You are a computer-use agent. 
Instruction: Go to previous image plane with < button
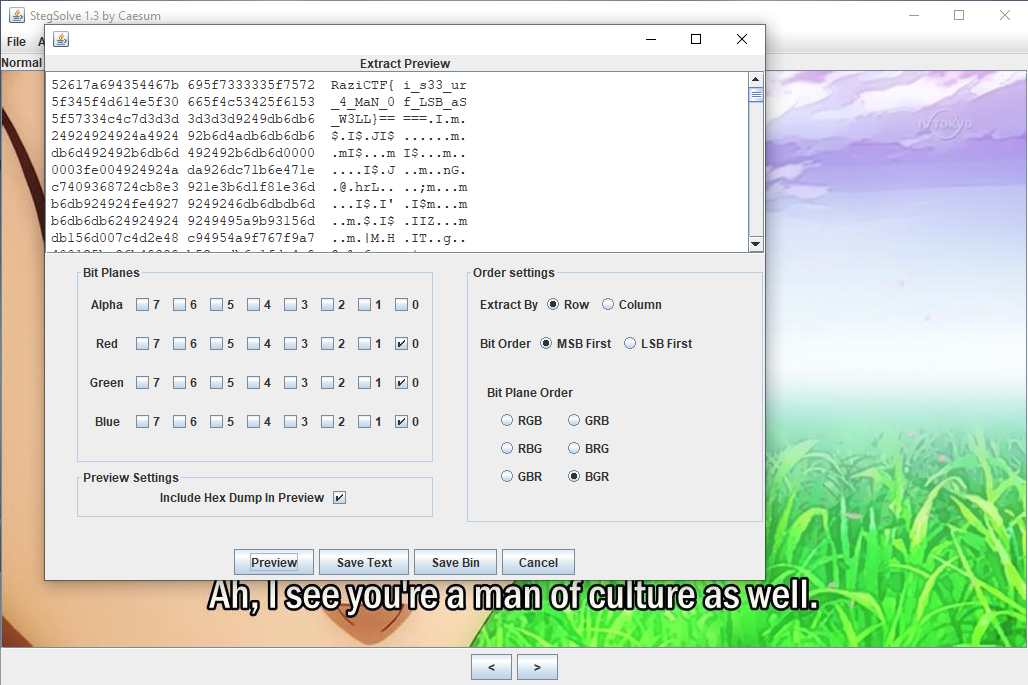492,667
